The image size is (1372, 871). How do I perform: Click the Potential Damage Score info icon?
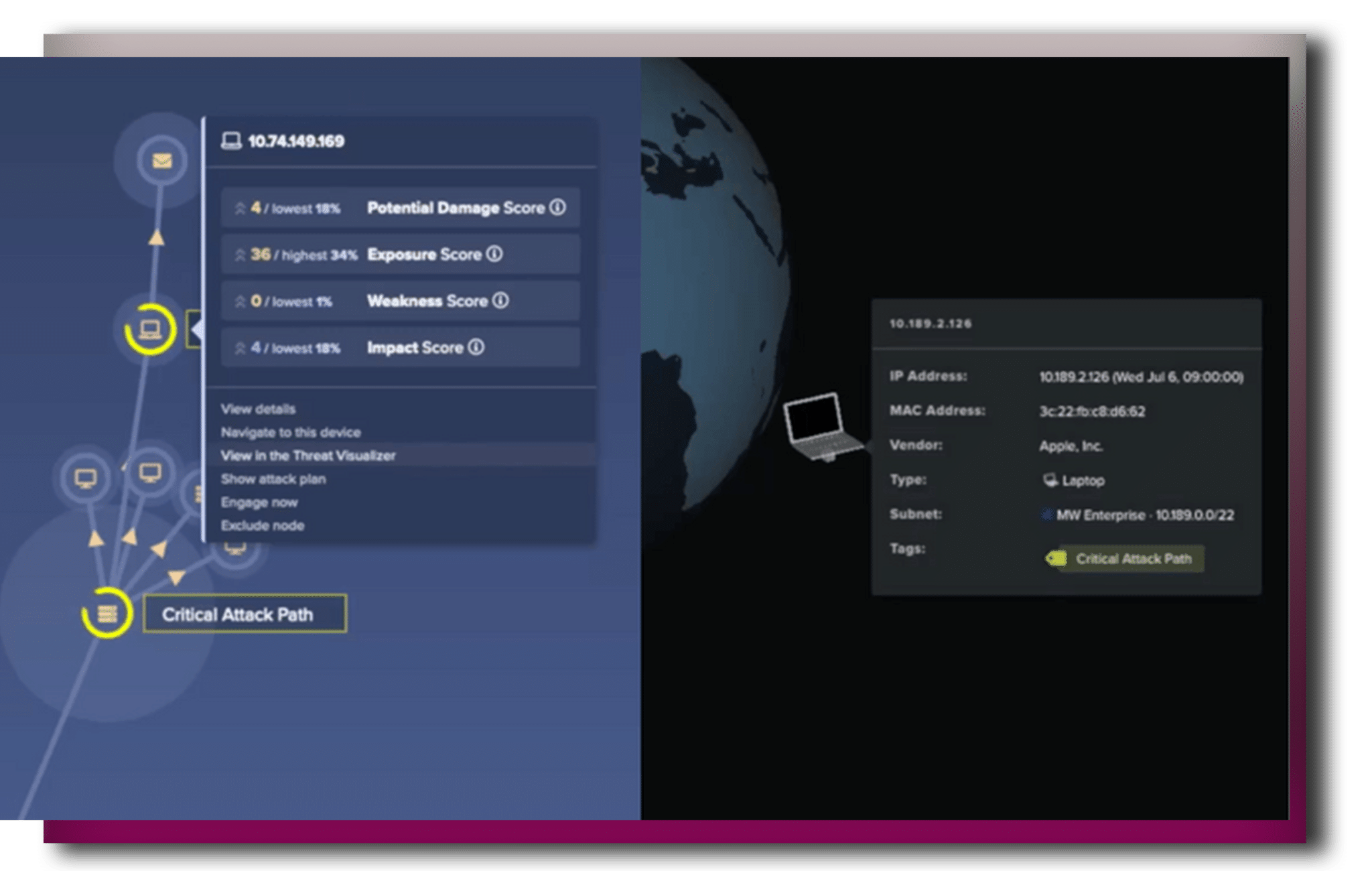pos(557,208)
